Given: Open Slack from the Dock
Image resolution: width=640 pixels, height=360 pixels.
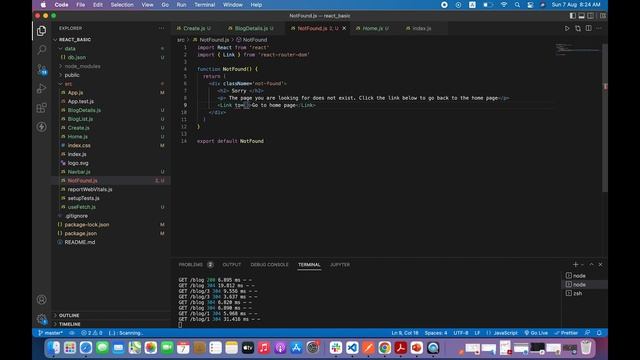Looking at the screenshot, I should coord(336,348).
